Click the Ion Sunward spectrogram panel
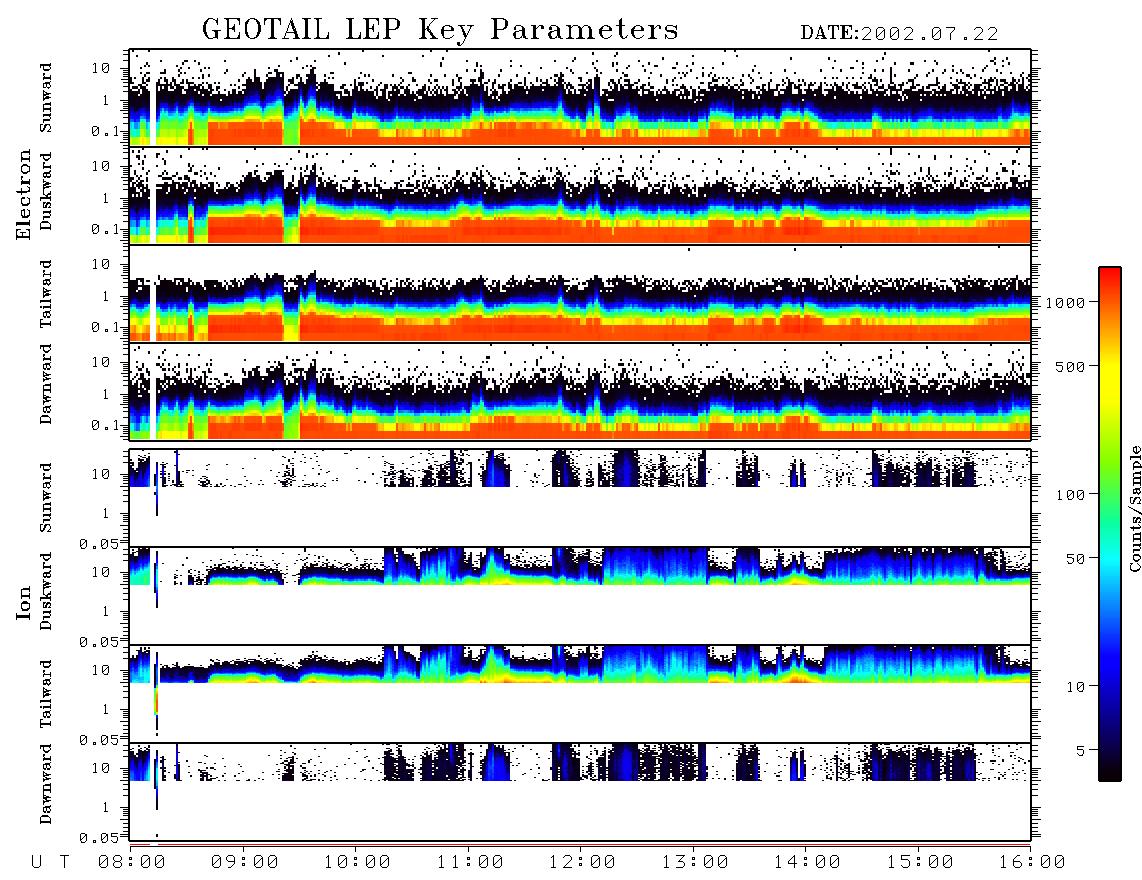The width and height of the screenshot is (1142, 880). click(580, 498)
